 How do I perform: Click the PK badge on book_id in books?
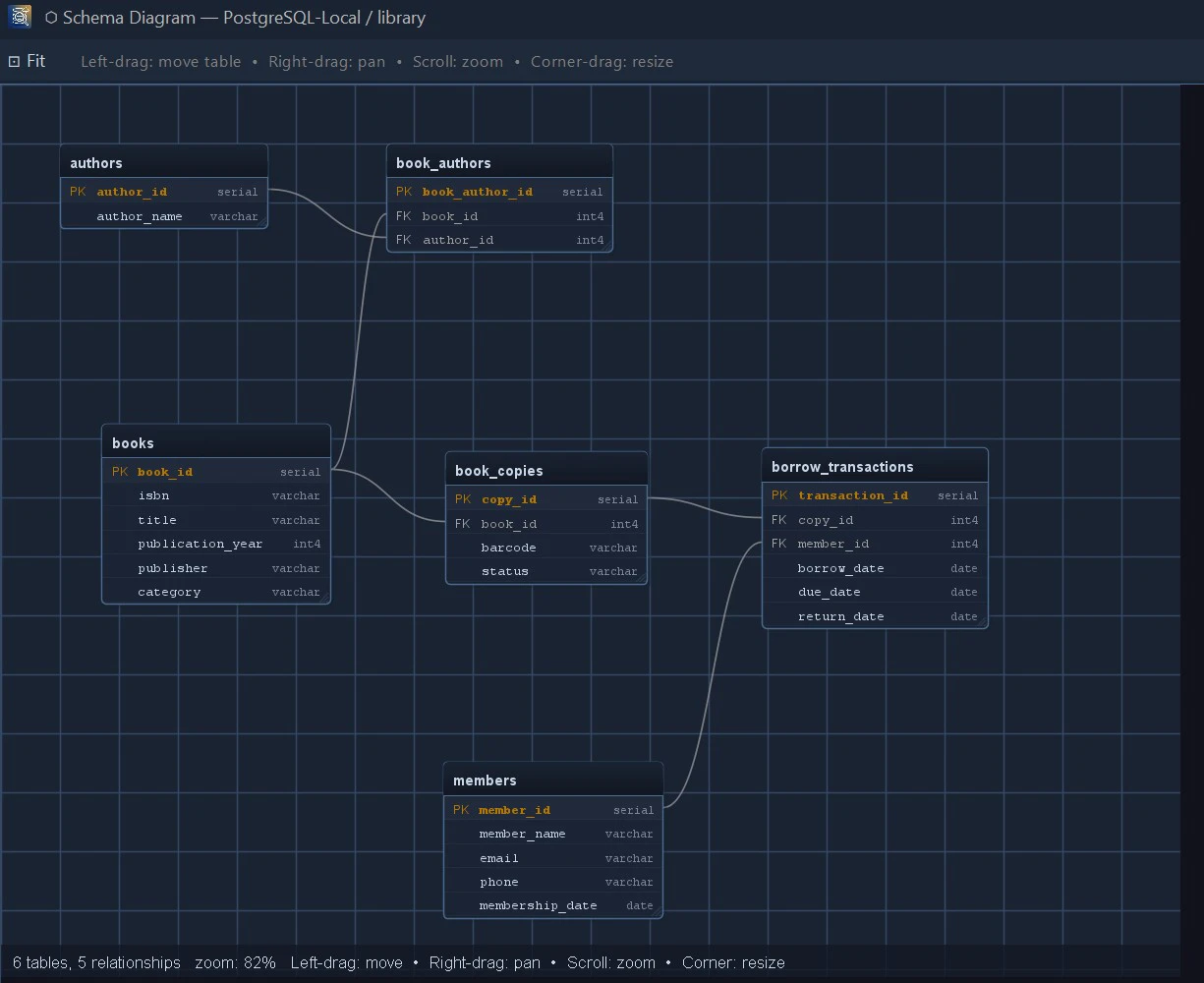coord(119,472)
